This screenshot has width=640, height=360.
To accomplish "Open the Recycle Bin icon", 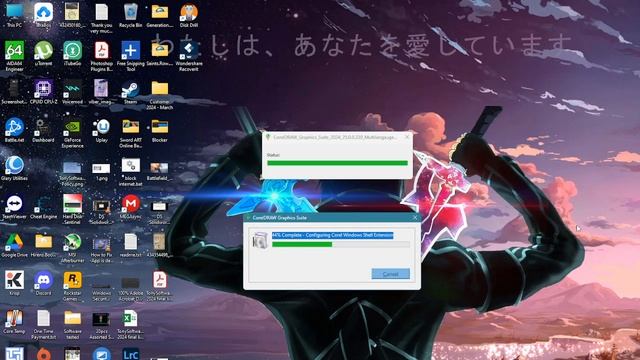I will (x=130, y=16).
